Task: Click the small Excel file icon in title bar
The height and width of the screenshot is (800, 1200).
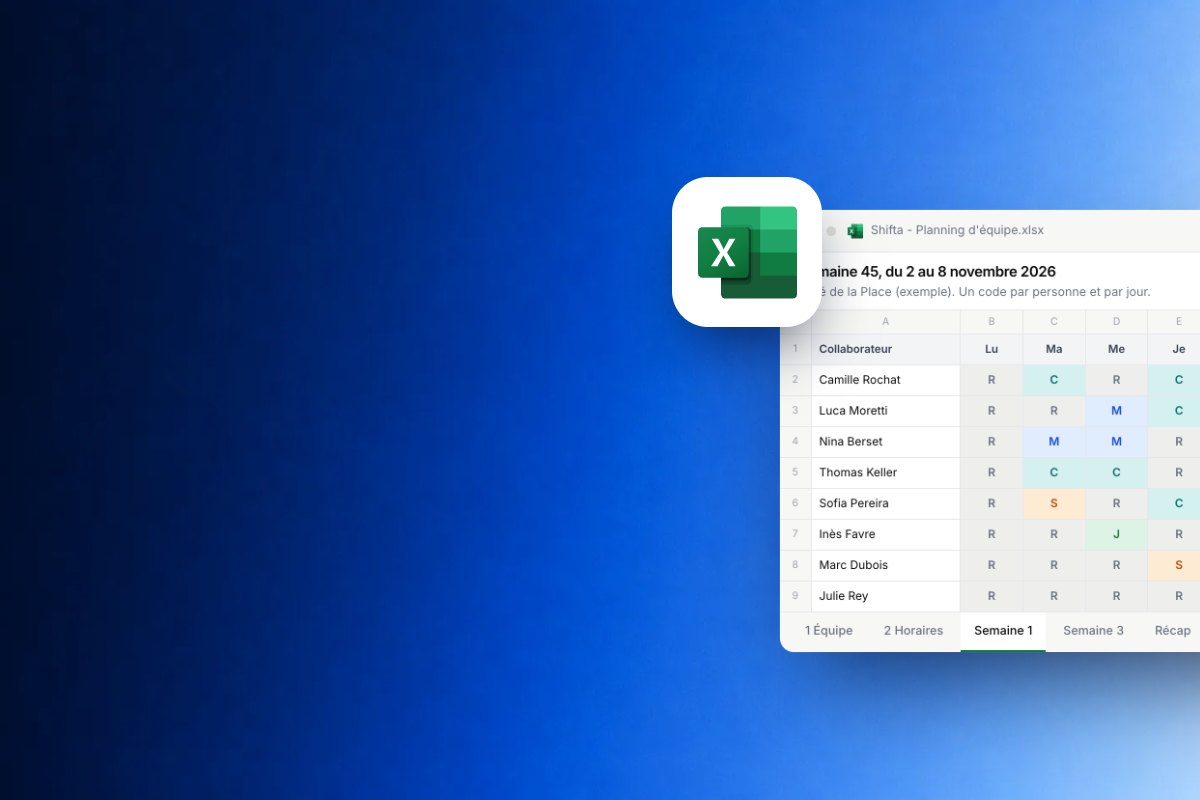Action: pos(855,230)
